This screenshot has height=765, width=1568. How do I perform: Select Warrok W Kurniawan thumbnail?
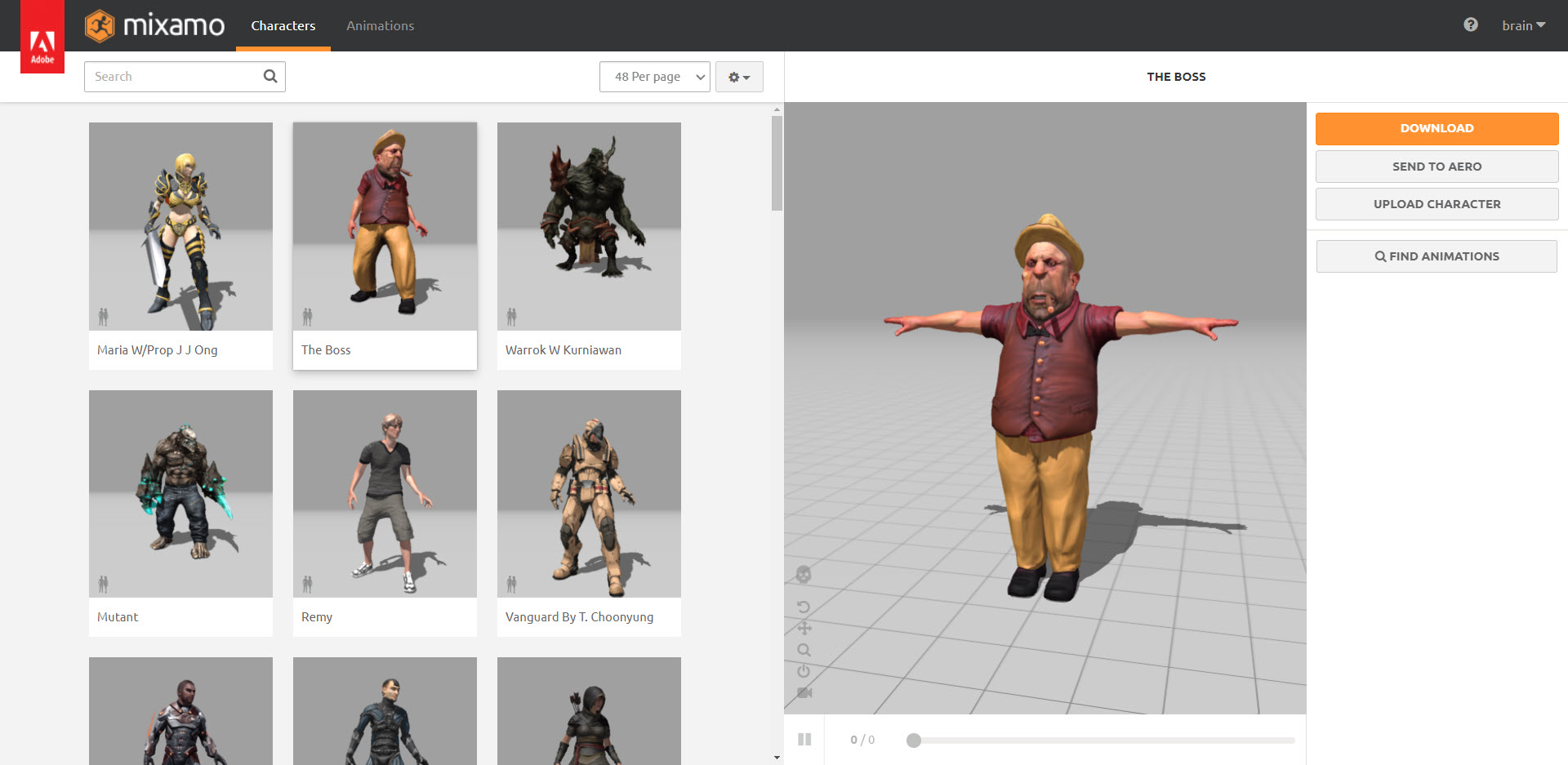pos(589,226)
